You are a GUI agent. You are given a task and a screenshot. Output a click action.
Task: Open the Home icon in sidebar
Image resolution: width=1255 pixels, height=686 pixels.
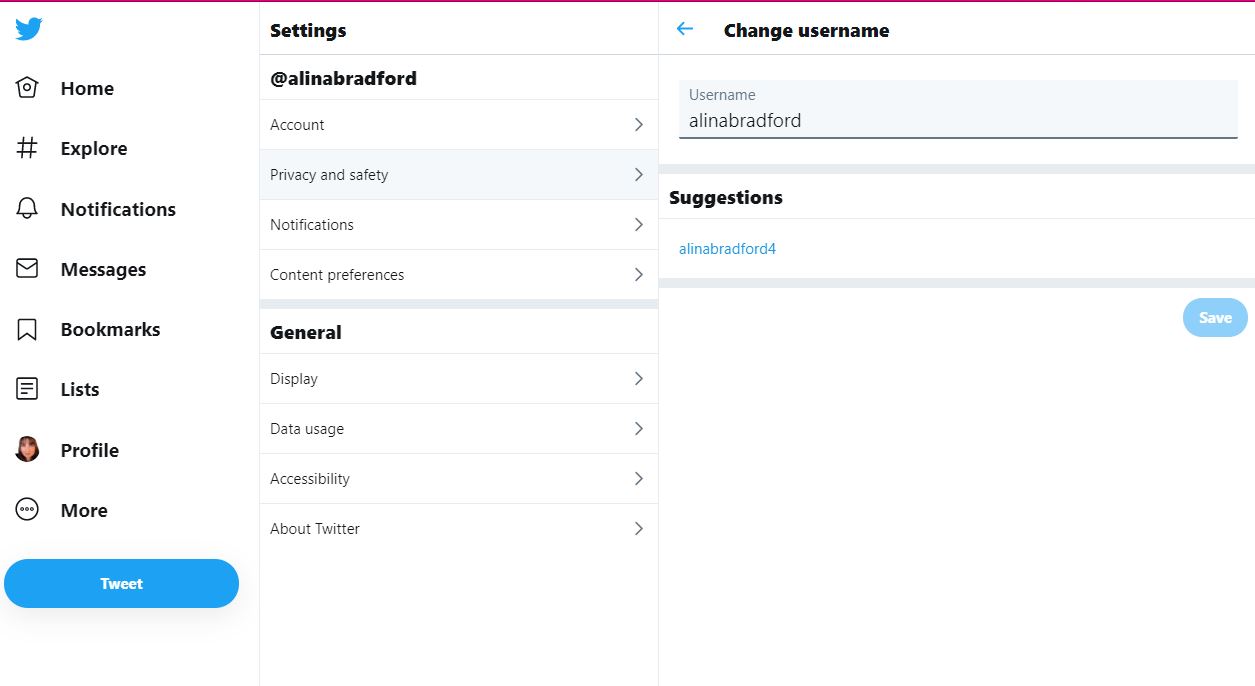click(x=27, y=88)
